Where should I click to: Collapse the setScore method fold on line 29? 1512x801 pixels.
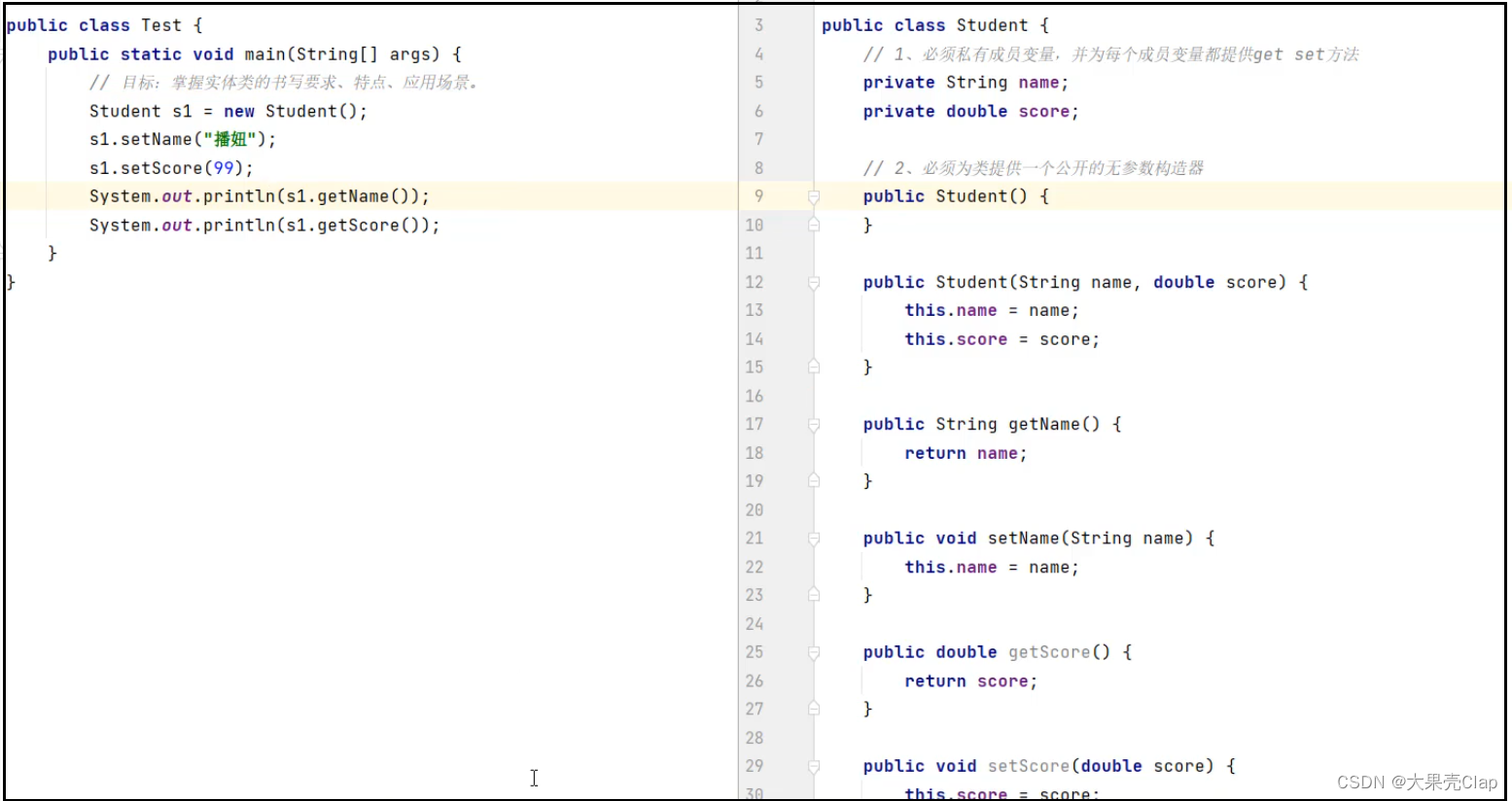(814, 766)
